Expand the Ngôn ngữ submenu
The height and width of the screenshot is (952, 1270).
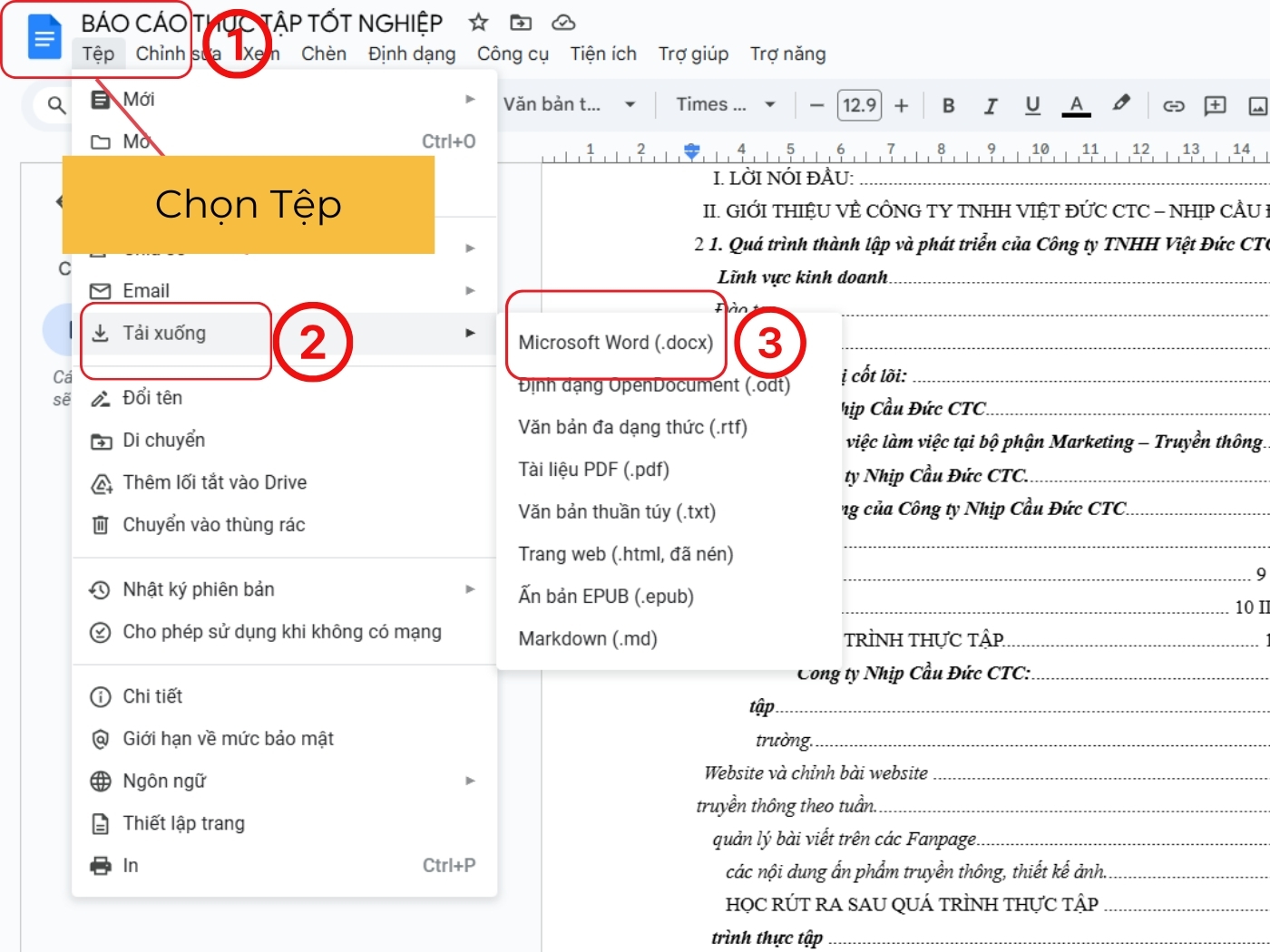284,781
